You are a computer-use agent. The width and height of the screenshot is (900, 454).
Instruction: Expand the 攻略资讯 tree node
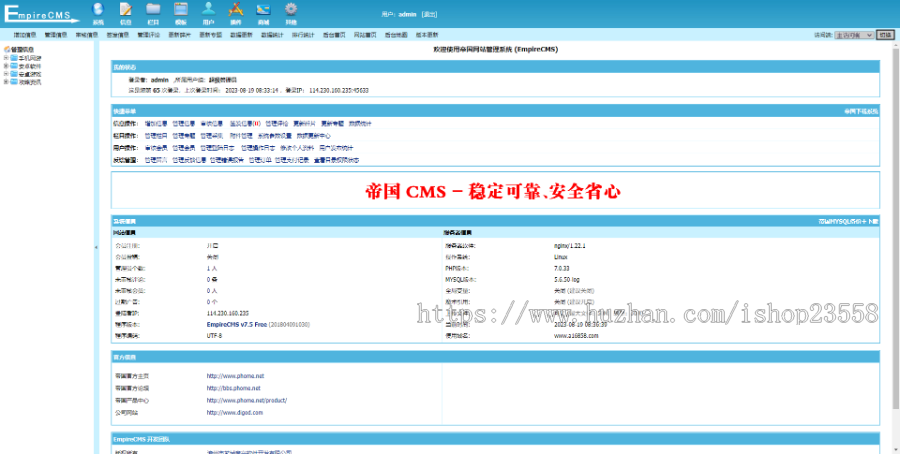coord(6,82)
